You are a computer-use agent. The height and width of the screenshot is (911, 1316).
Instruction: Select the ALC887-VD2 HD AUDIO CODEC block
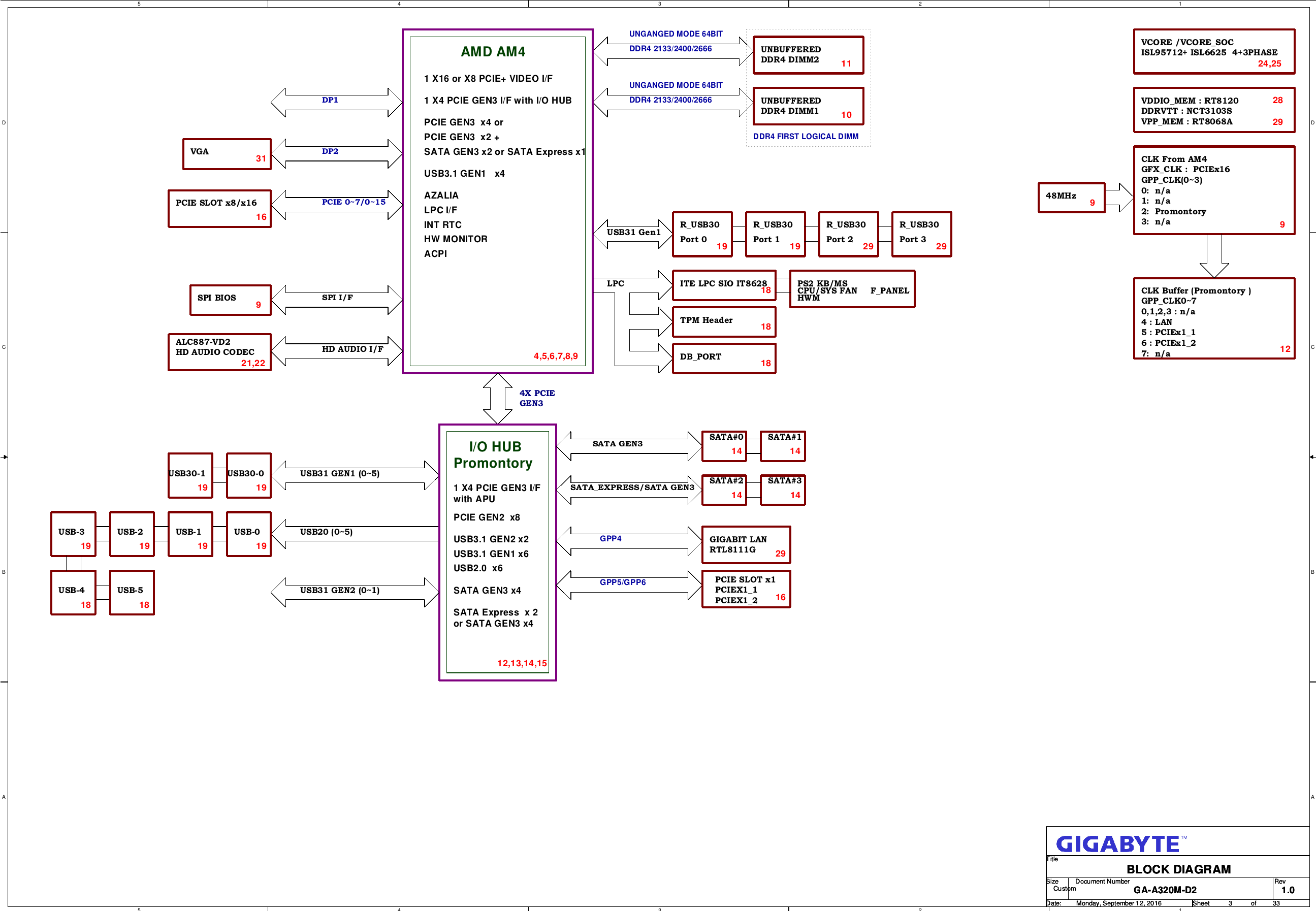tap(219, 352)
